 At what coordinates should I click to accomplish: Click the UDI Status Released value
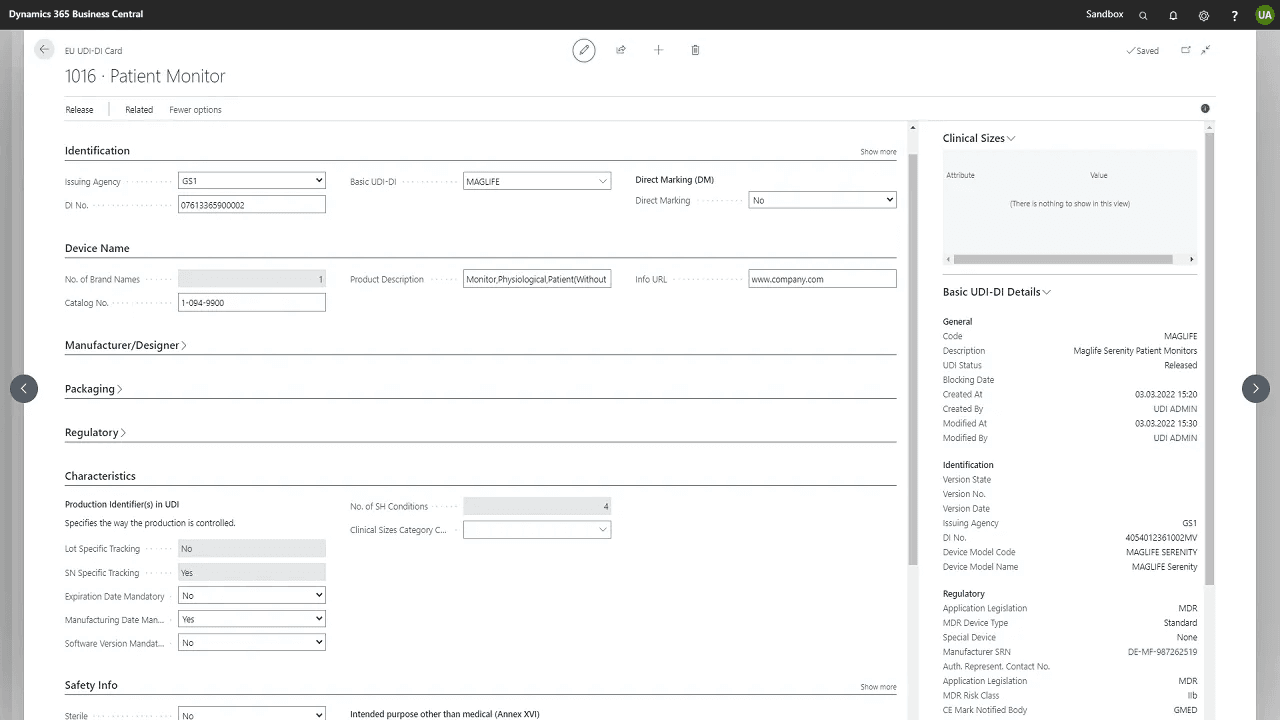pyautogui.click(x=1180, y=365)
